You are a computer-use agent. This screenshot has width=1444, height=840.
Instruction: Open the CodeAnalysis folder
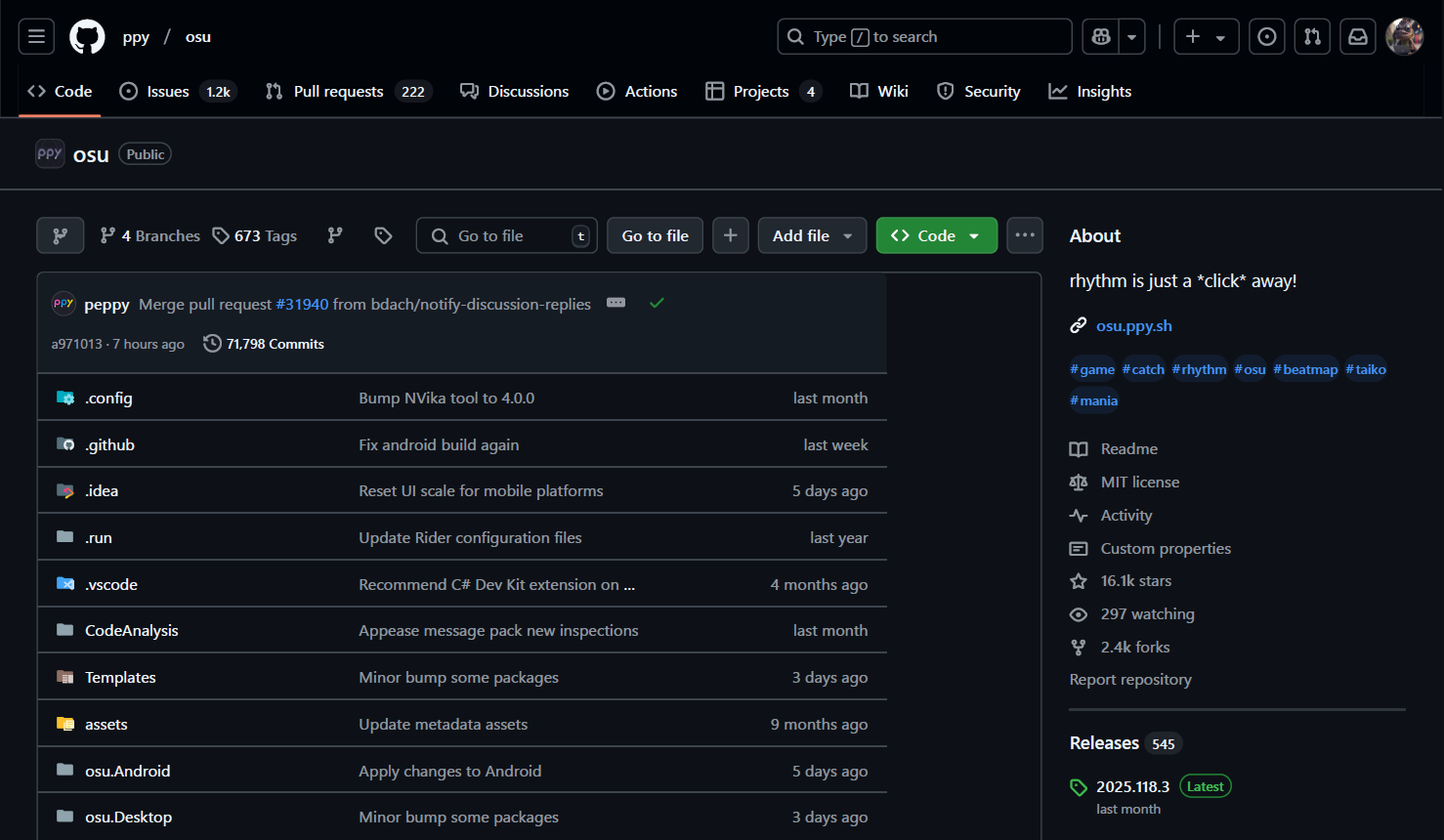[x=132, y=630]
